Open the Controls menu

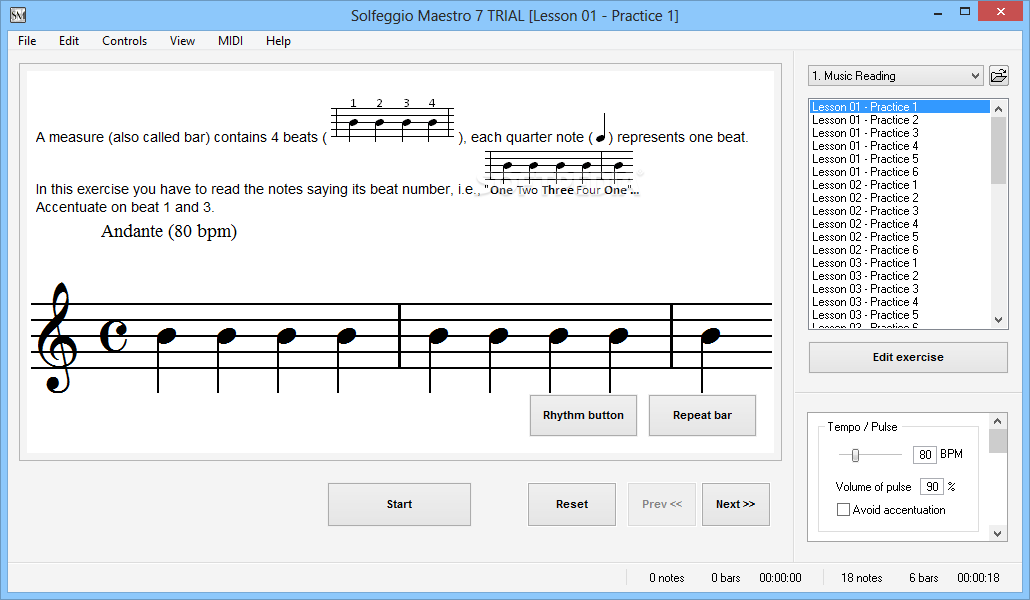point(124,41)
